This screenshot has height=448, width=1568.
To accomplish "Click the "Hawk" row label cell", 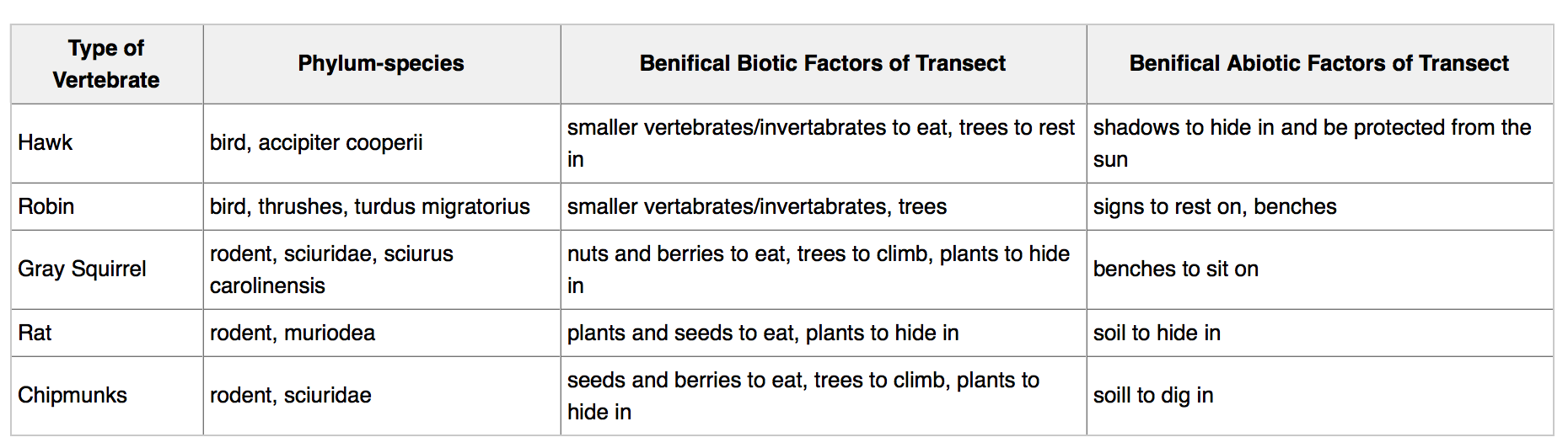I will click(46, 143).
